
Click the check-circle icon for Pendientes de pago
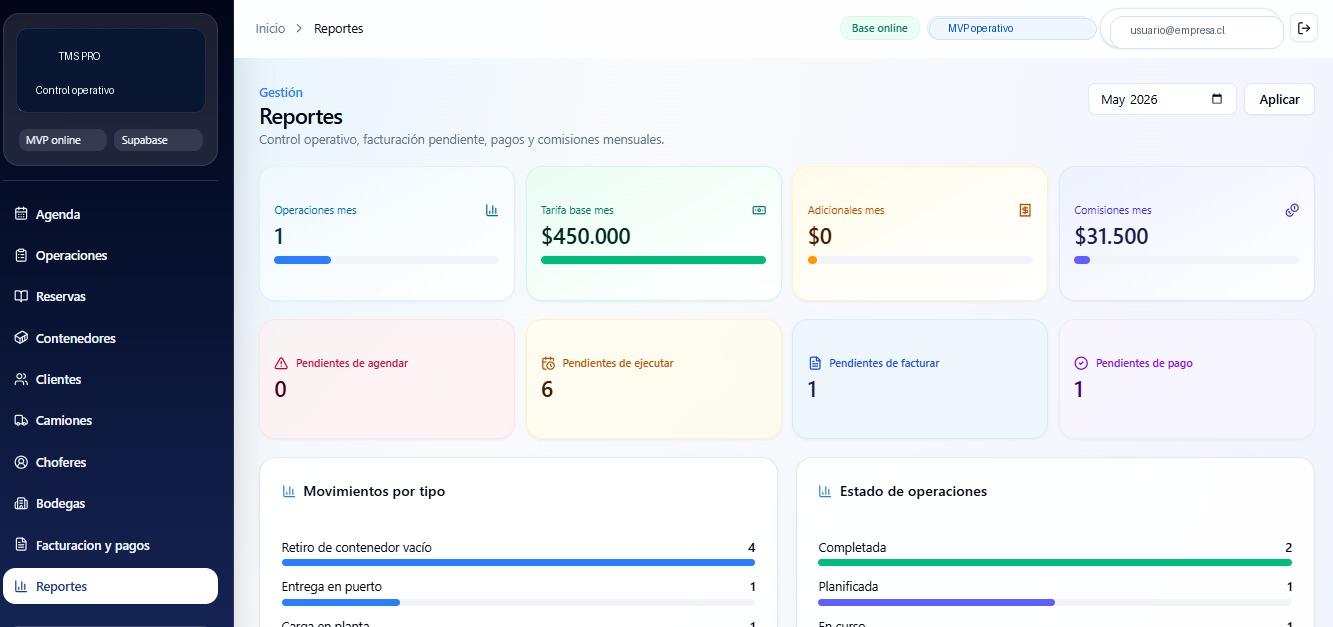point(1081,363)
